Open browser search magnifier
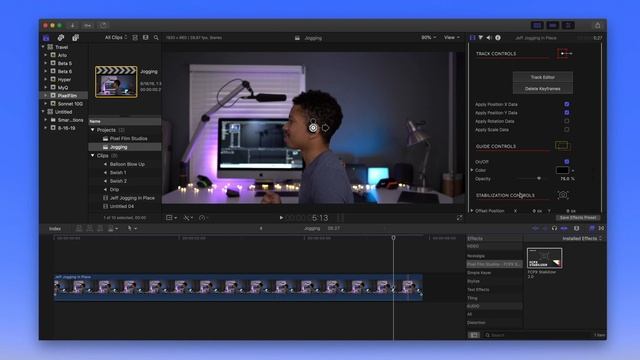This screenshot has height=360, width=640. [x=156, y=38]
